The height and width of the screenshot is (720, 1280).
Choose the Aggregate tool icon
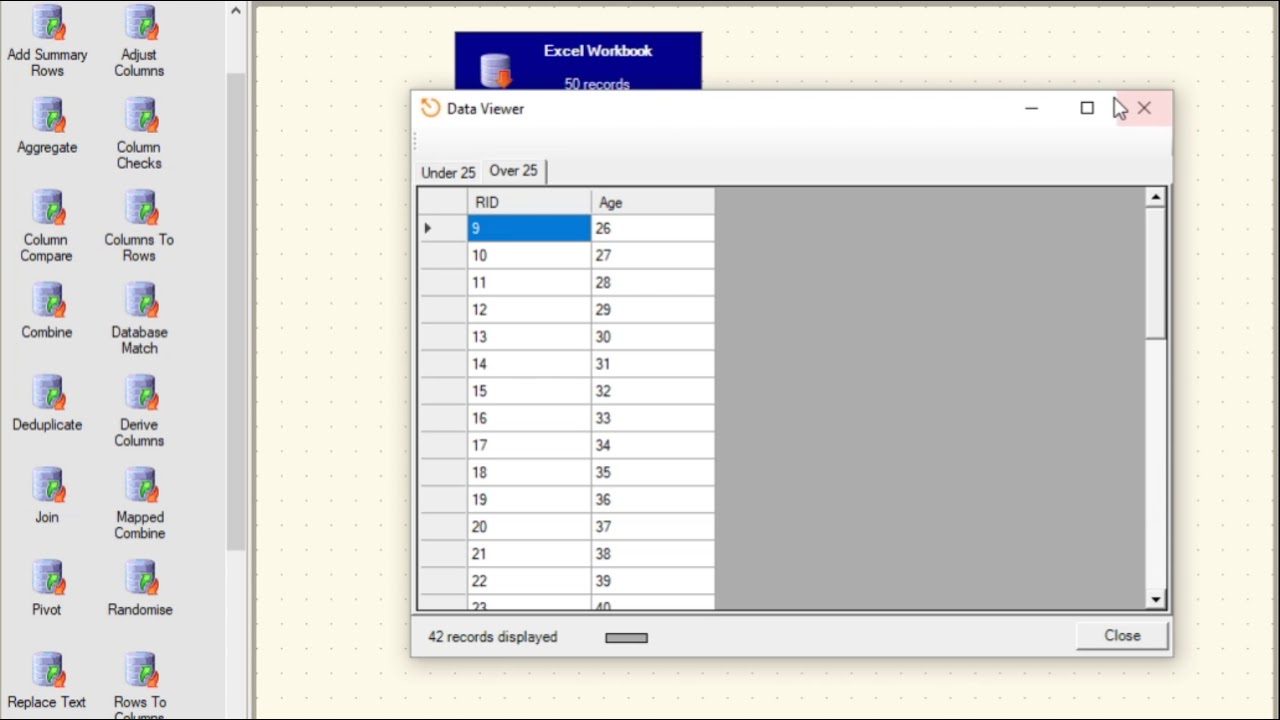(48, 114)
